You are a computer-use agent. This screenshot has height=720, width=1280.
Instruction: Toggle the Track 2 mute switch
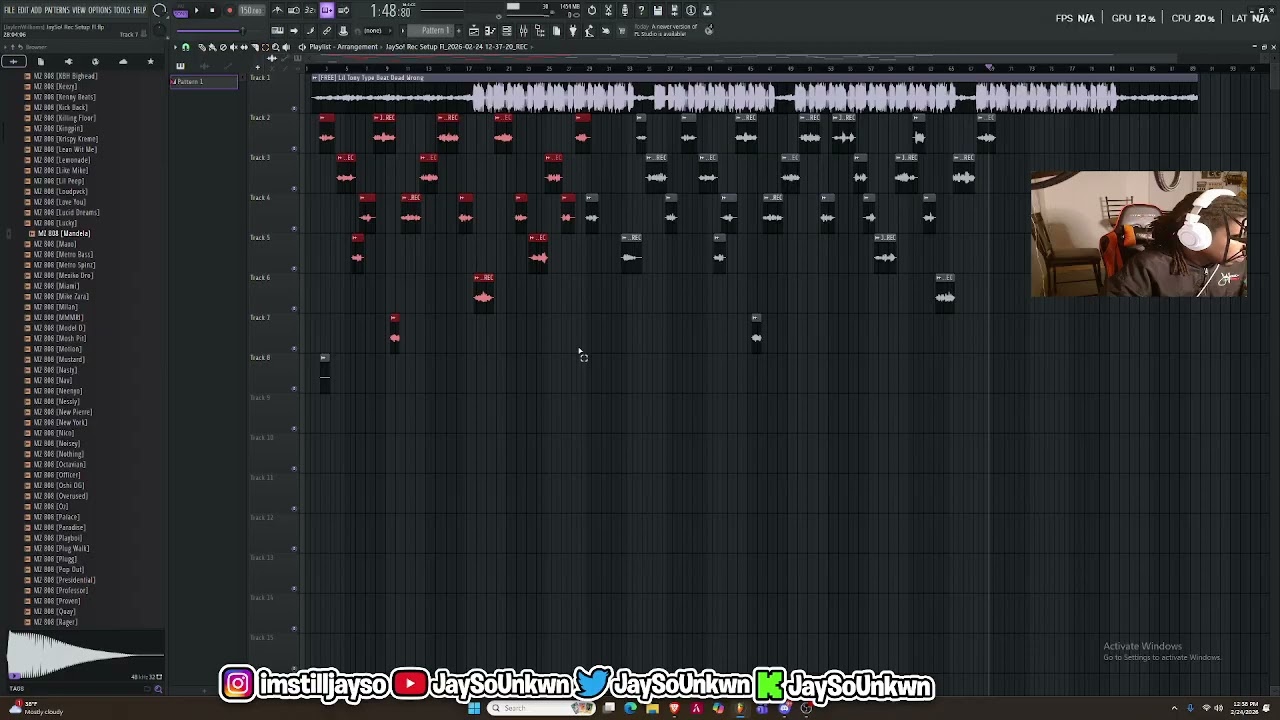click(294, 148)
